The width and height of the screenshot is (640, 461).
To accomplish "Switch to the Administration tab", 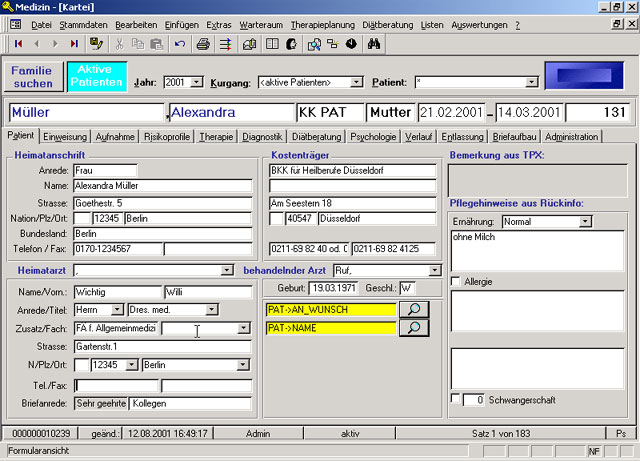I will pos(571,137).
